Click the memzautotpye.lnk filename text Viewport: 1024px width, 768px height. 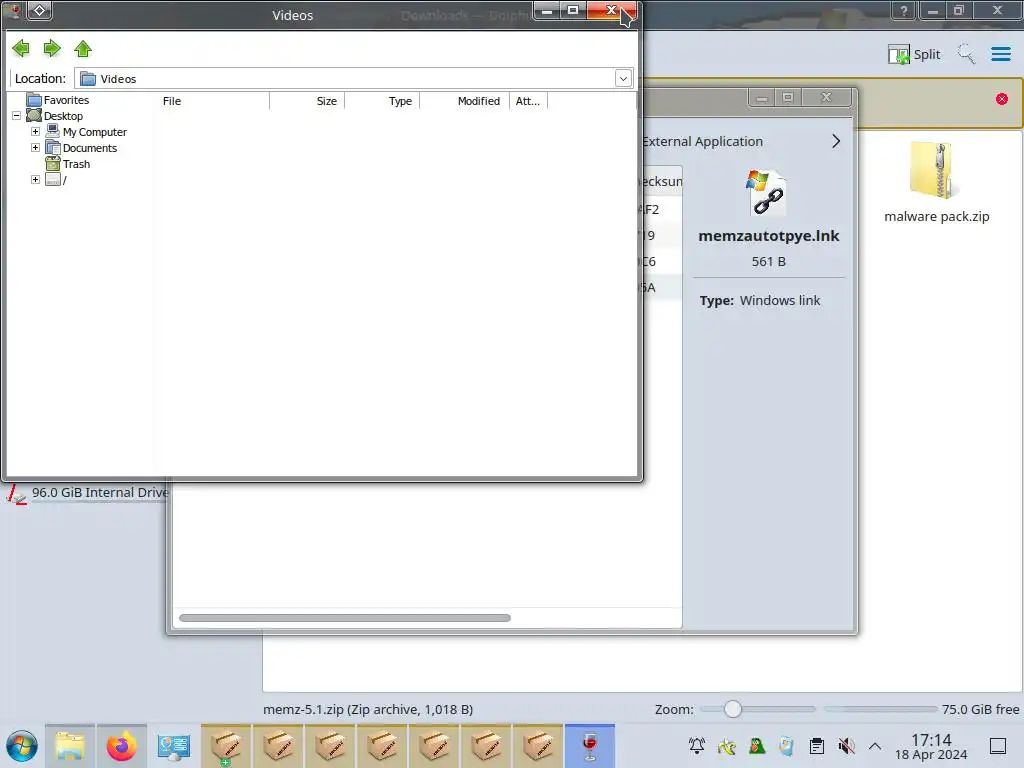pyautogui.click(x=769, y=236)
